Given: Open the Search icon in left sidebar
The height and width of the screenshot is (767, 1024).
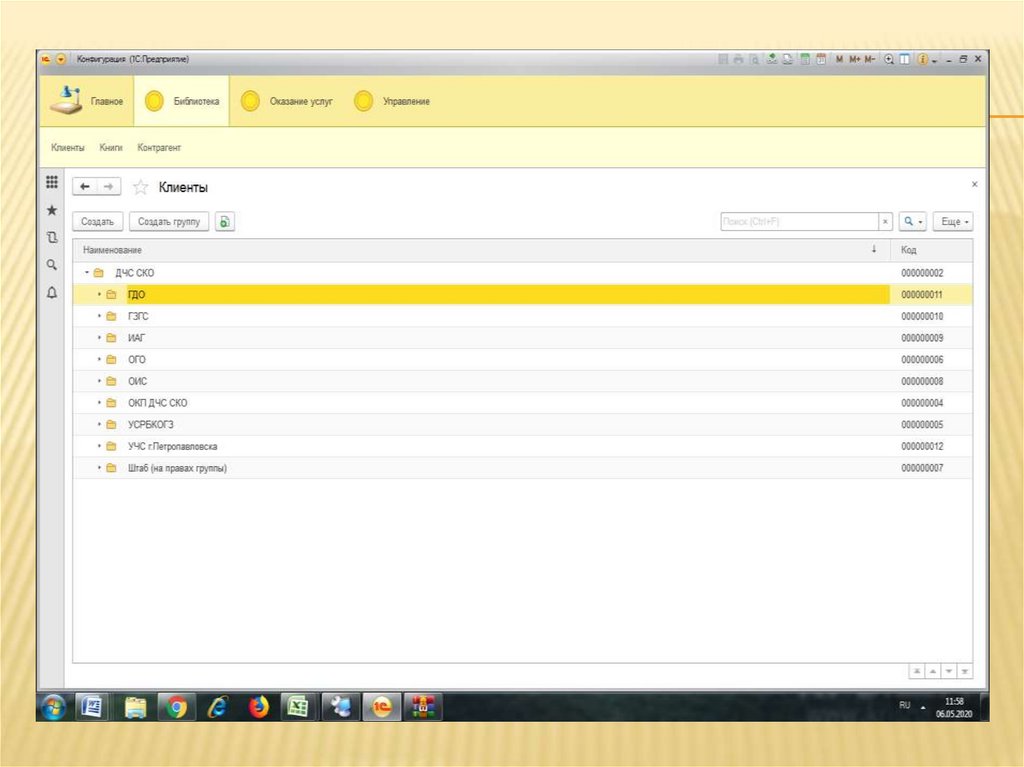Looking at the screenshot, I should pyautogui.click(x=52, y=265).
